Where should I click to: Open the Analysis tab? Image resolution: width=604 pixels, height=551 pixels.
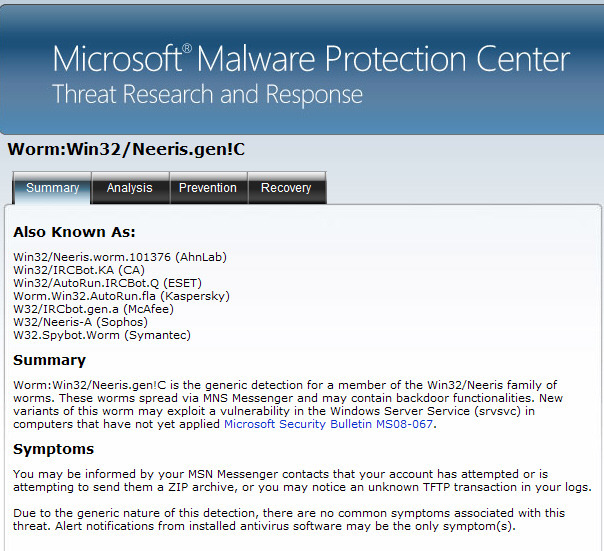pos(130,188)
